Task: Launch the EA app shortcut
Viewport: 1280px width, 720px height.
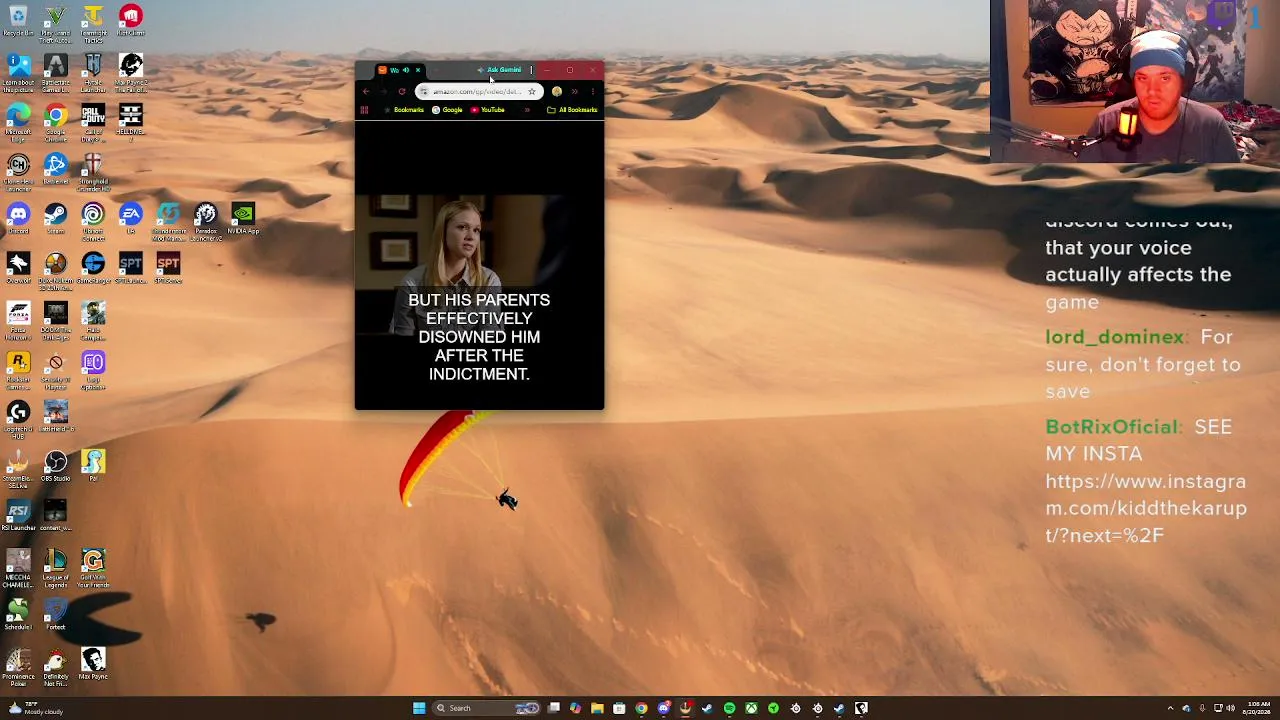Action: point(130,219)
